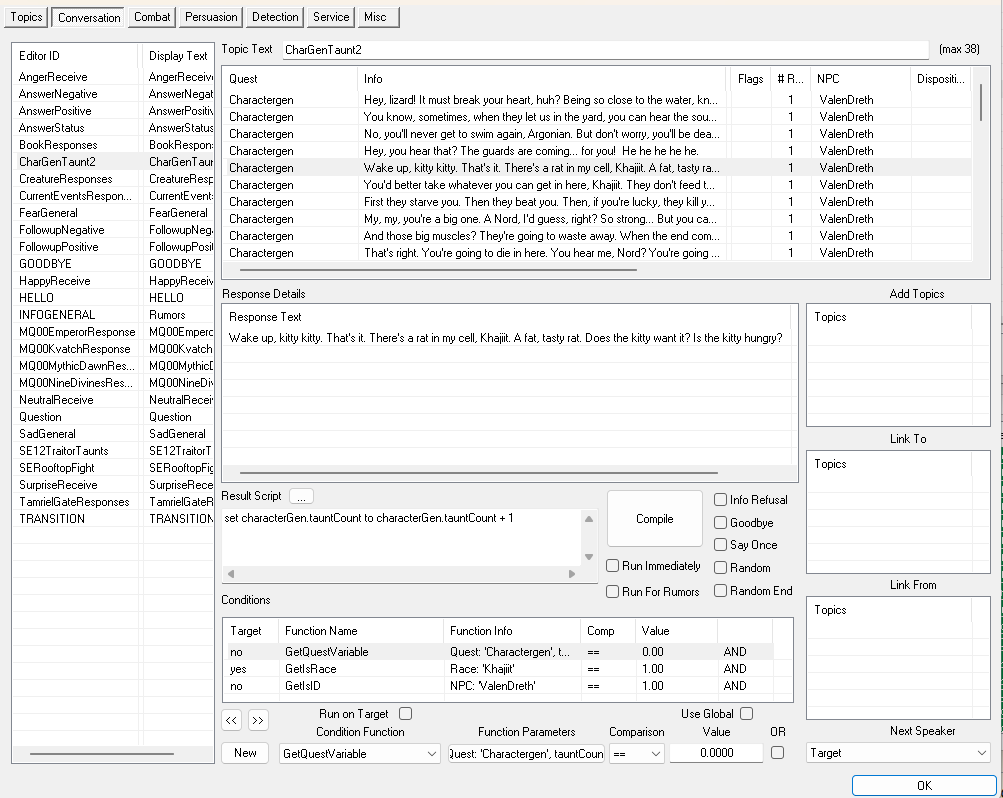The width and height of the screenshot is (1003, 798).
Task: Click the Topic Text input field
Action: click(605, 50)
